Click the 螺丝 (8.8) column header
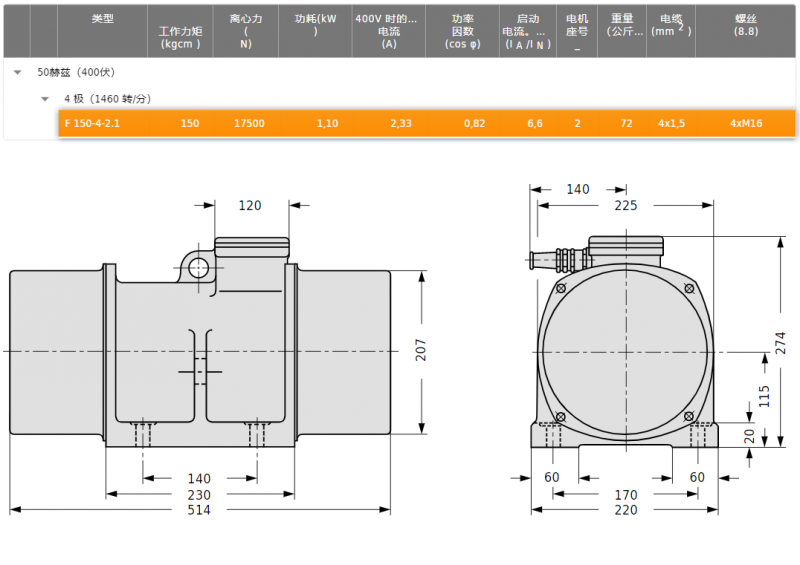The height and width of the screenshot is (565, 800). tap(745, 31)
